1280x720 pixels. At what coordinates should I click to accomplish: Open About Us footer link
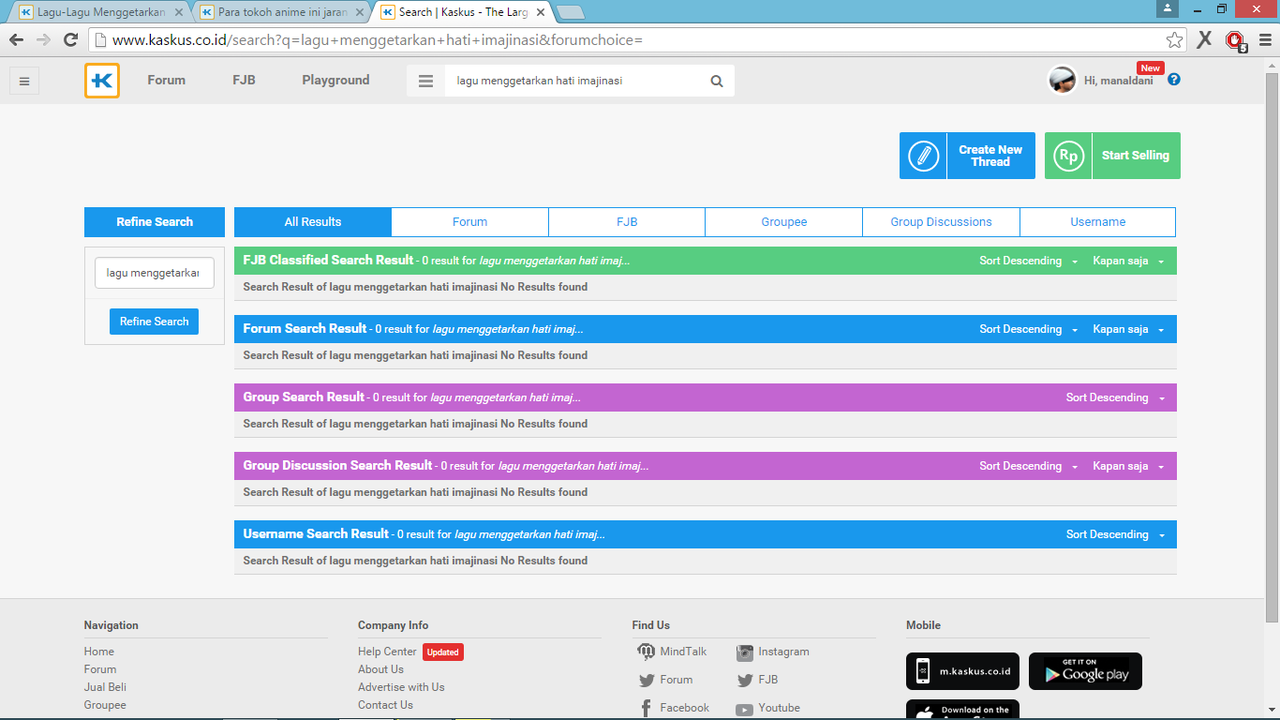pos(381,670)
